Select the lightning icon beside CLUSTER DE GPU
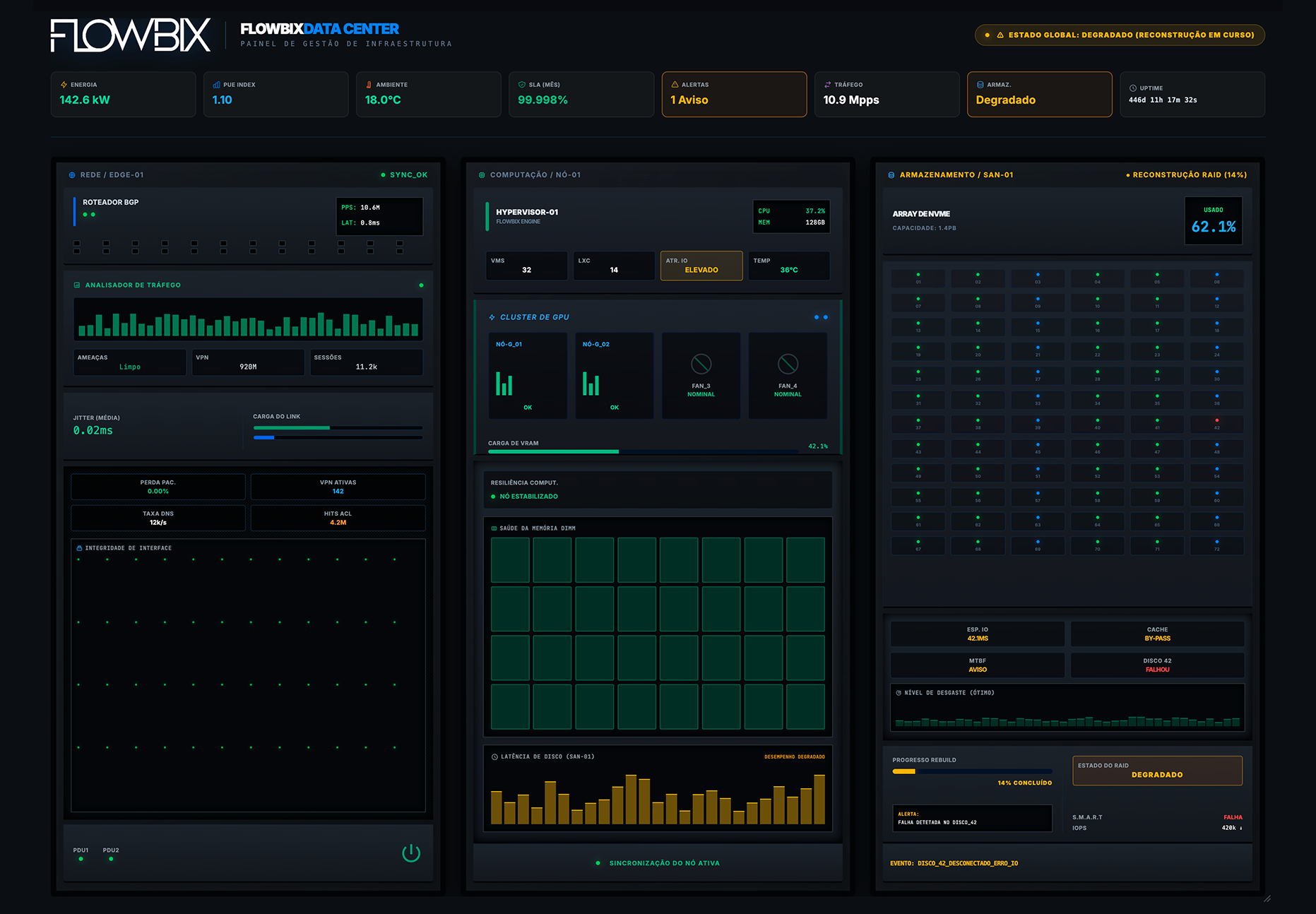Screen dimensions: 1316x914 pos(491,317)
